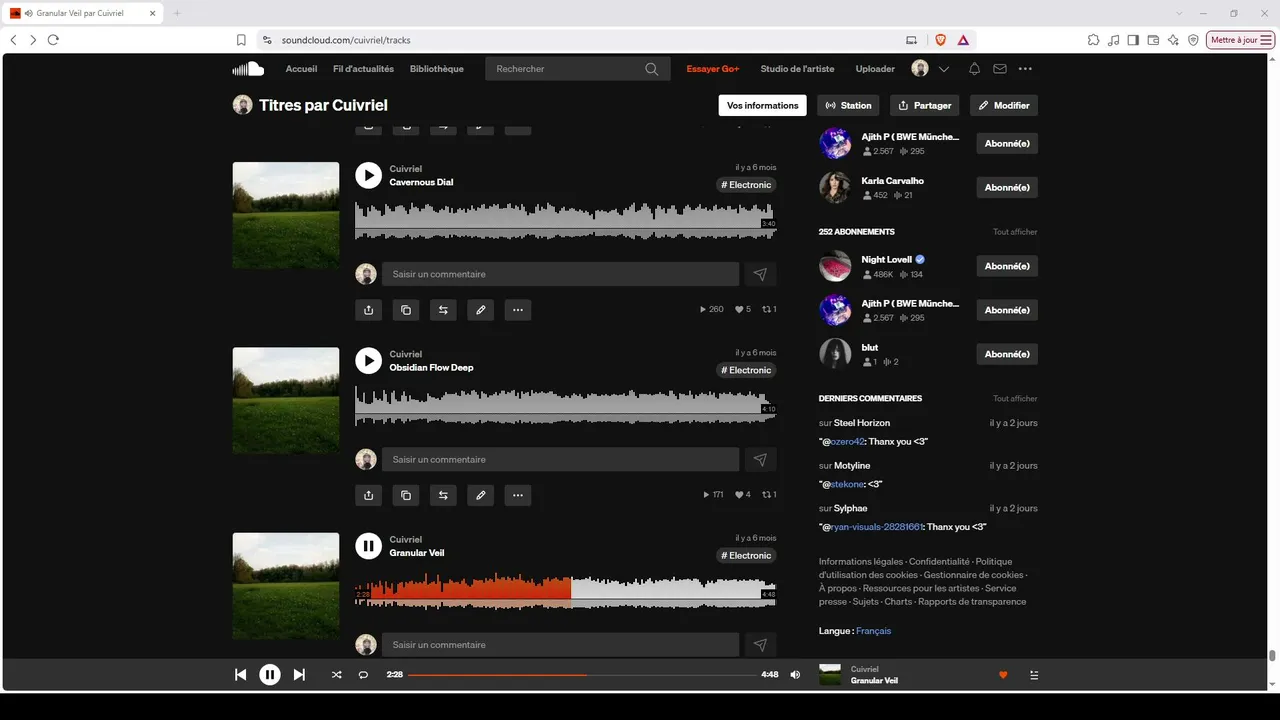Change the language from Français
The height and width of the screenshot is (720, 1280).
(873, 631)
